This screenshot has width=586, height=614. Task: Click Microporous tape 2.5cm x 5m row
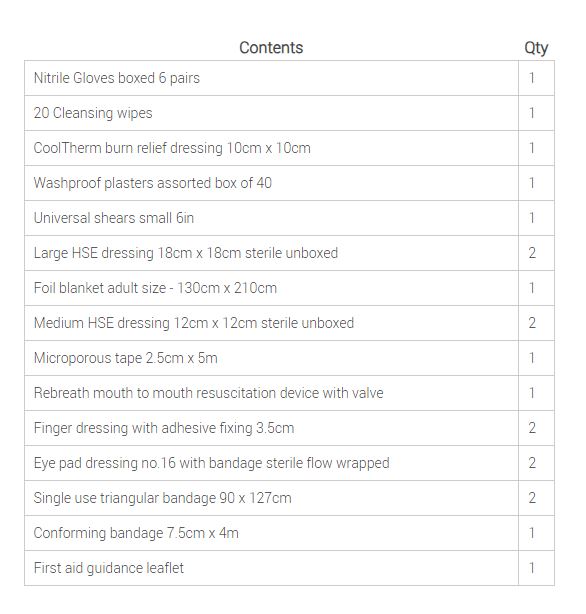[x=289, y=358]
